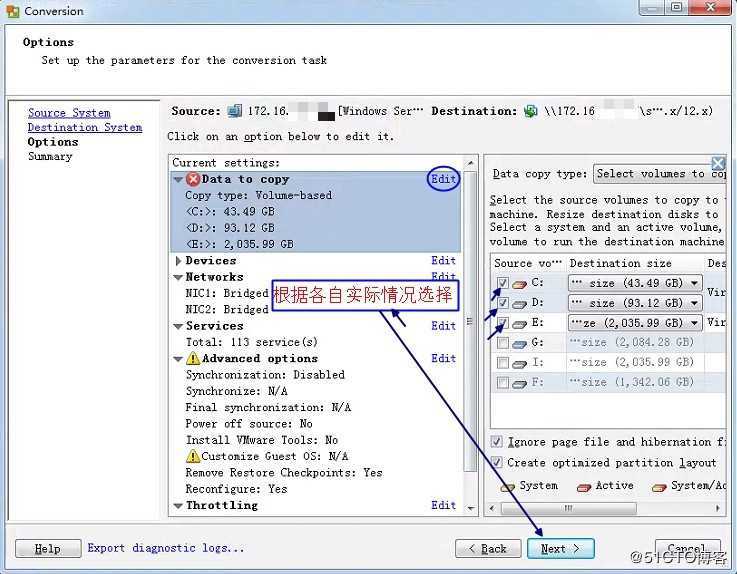Select the 'NIC1: Bridged' row
The height and width of the screenshot is (574, 737).
click(227, 293)
